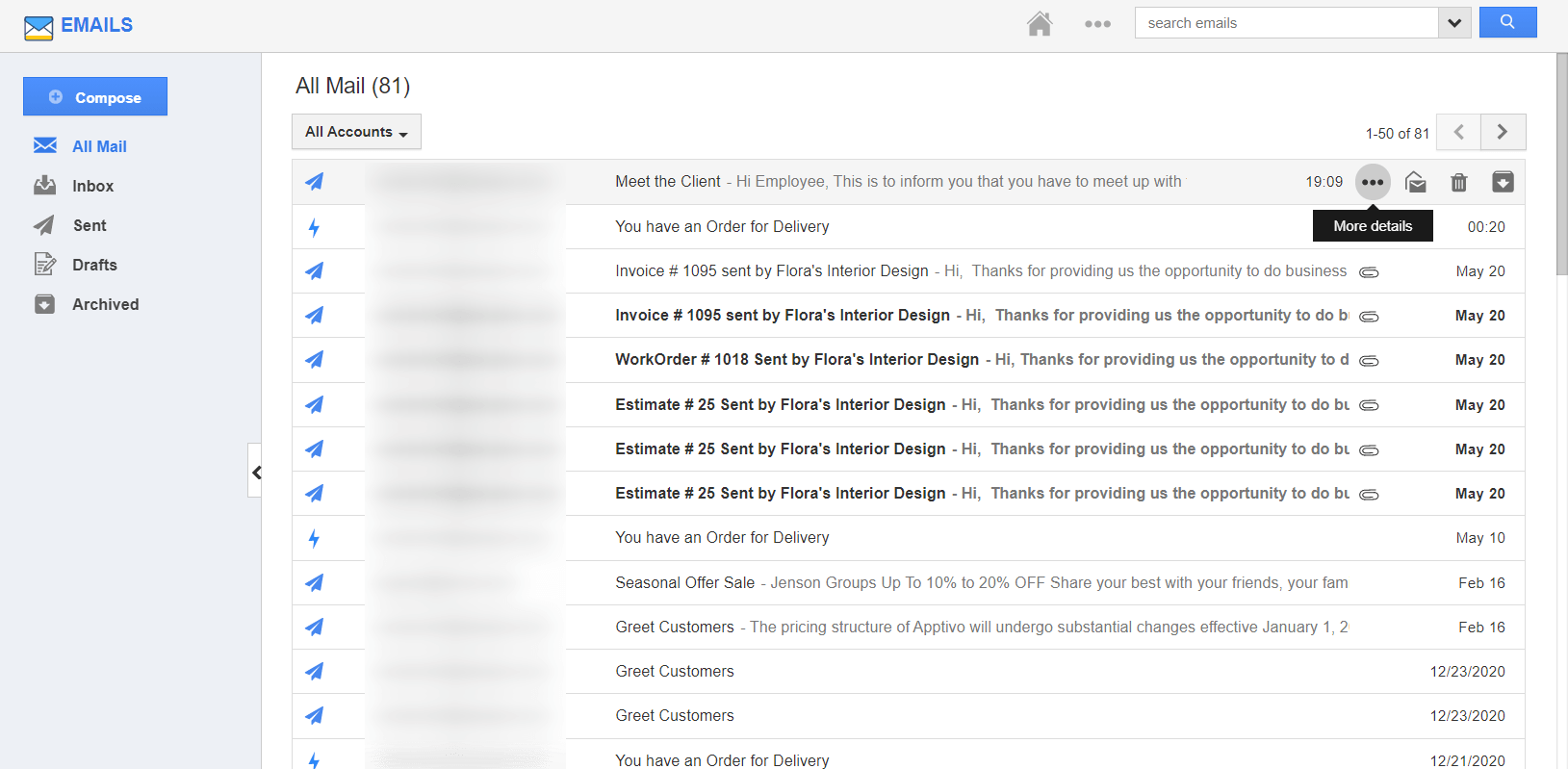Archive the Meet the Client email

pyautogui.click(x=1503, y=182)
